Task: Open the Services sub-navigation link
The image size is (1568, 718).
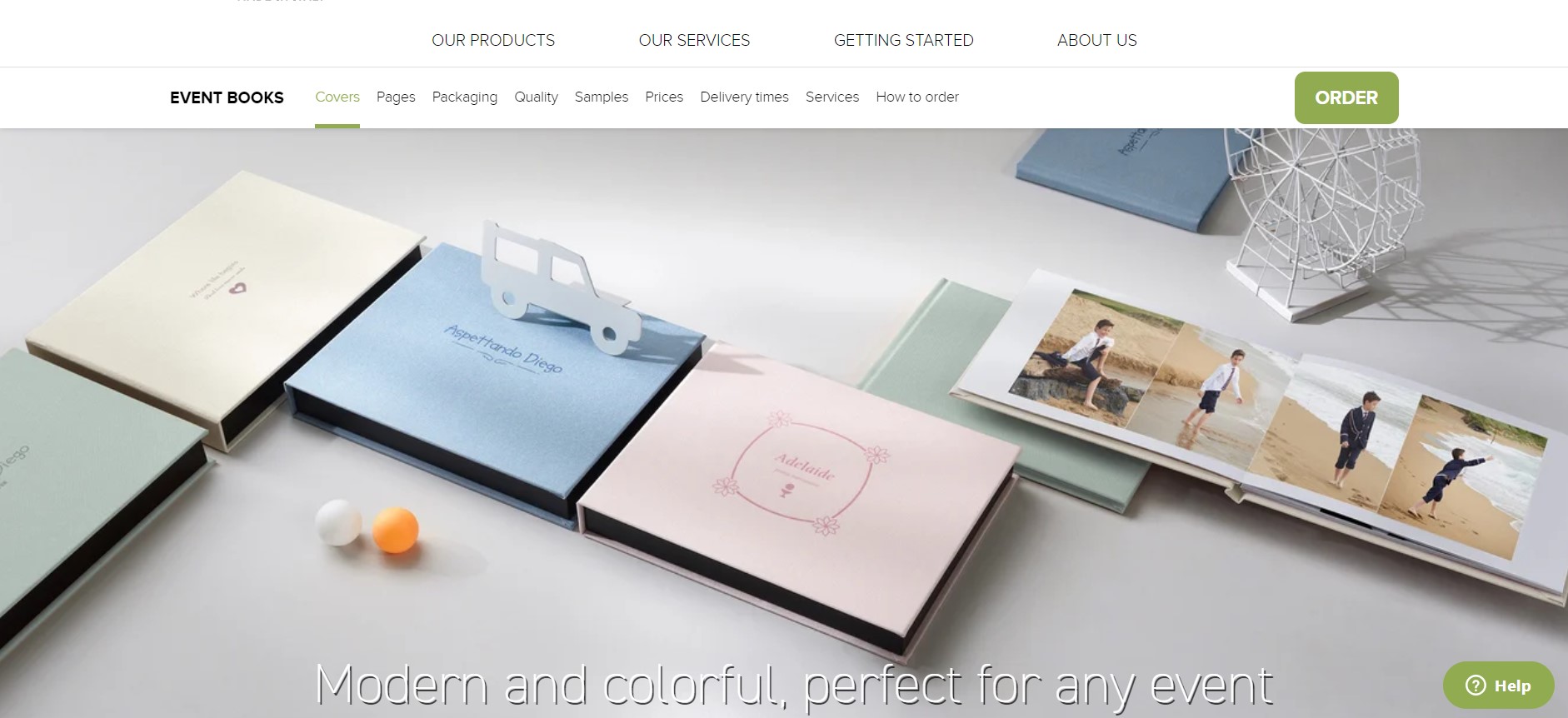Action: pyautogui.click(x=832, y=97)
